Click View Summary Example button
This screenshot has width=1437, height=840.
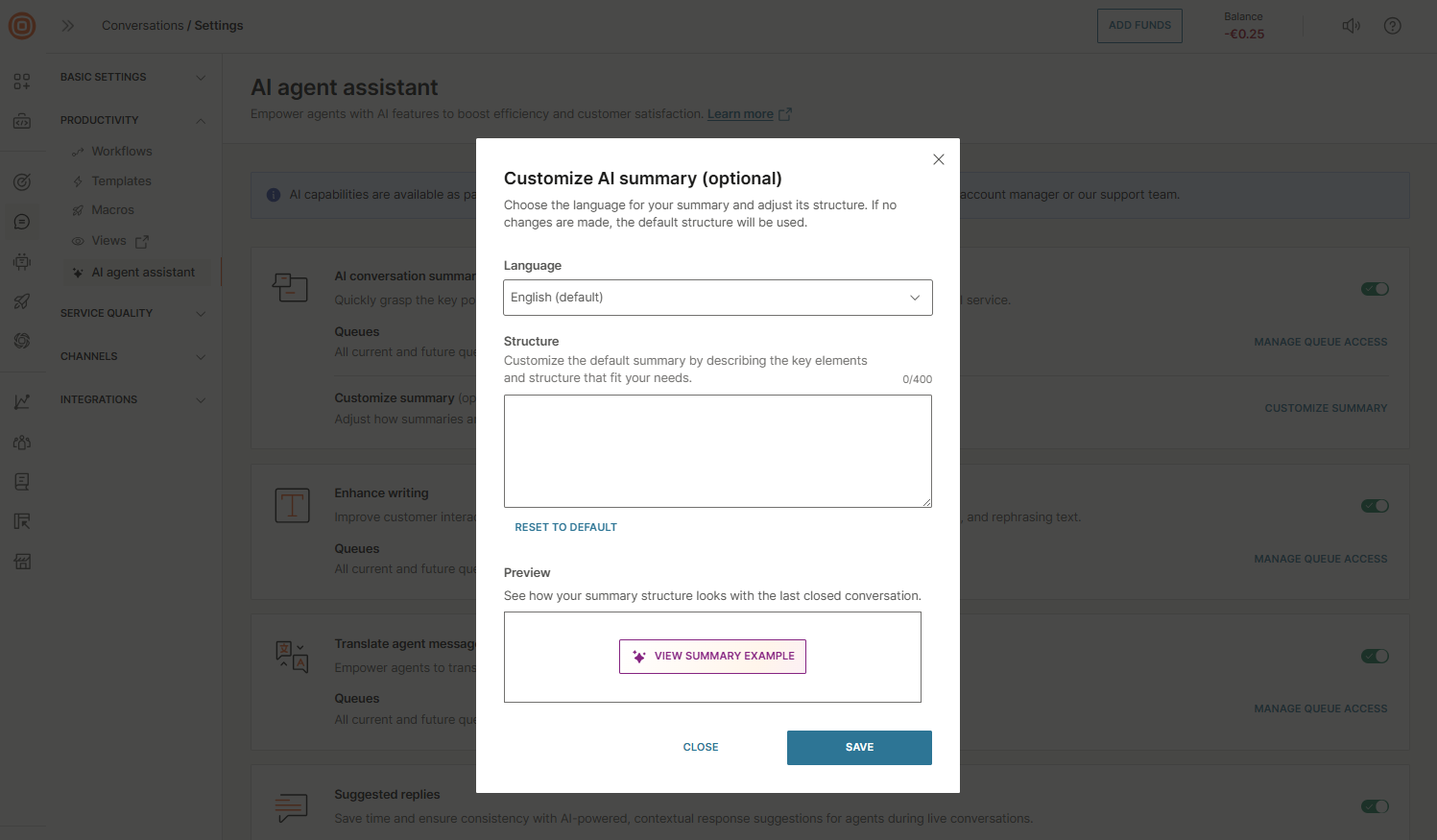(x=712, y=657)
